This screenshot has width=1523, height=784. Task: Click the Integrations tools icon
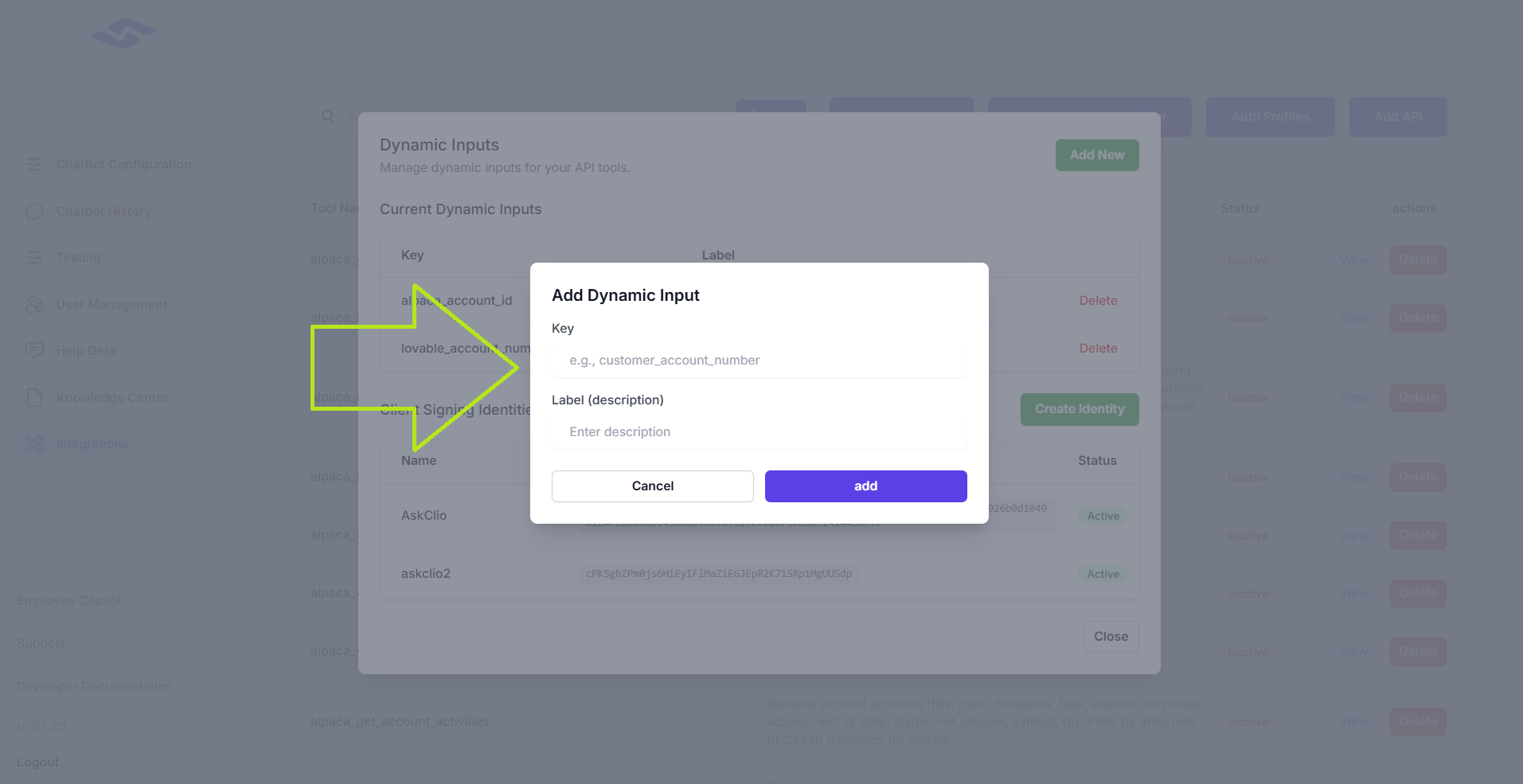pos(35,444)
